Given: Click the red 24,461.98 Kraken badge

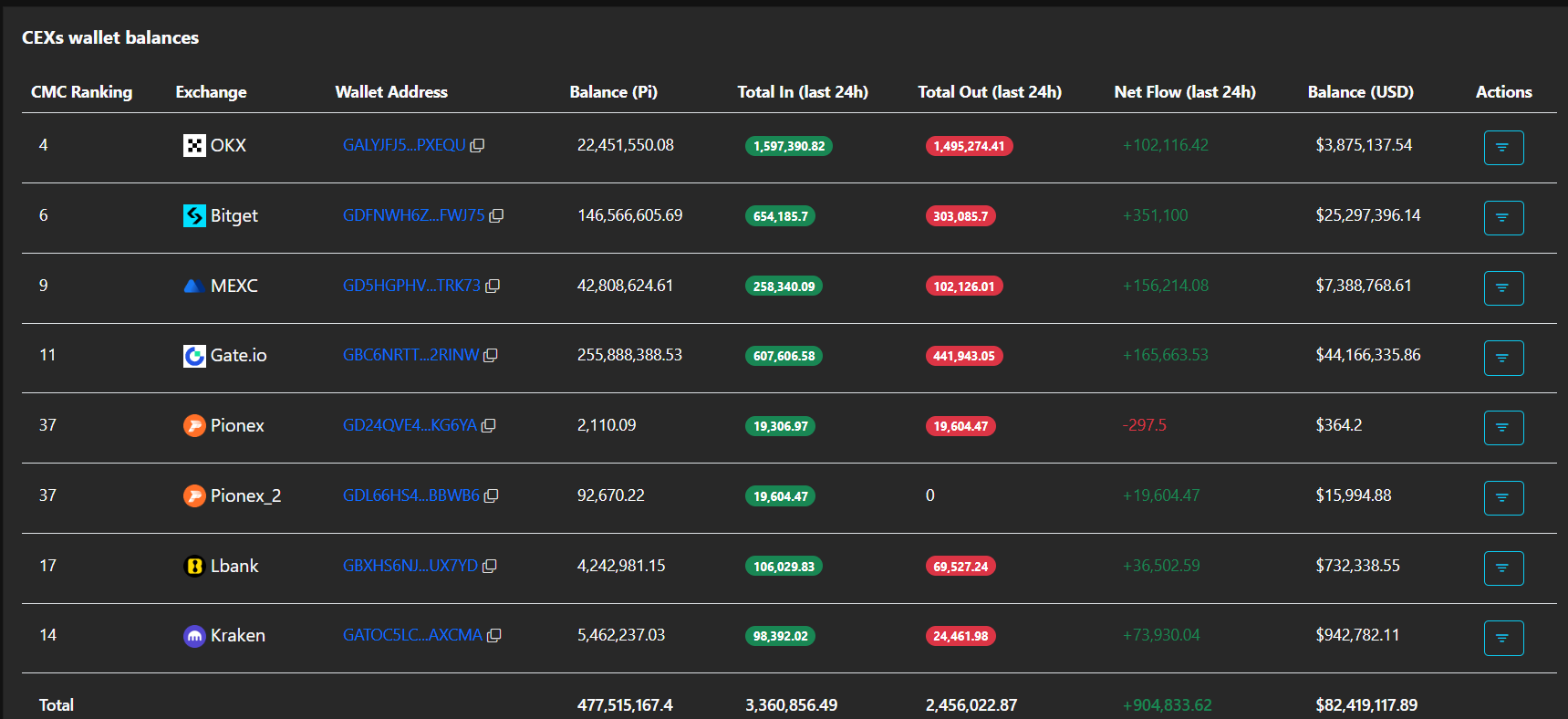Looking at the screenshot, I should (x=961, y=637).
